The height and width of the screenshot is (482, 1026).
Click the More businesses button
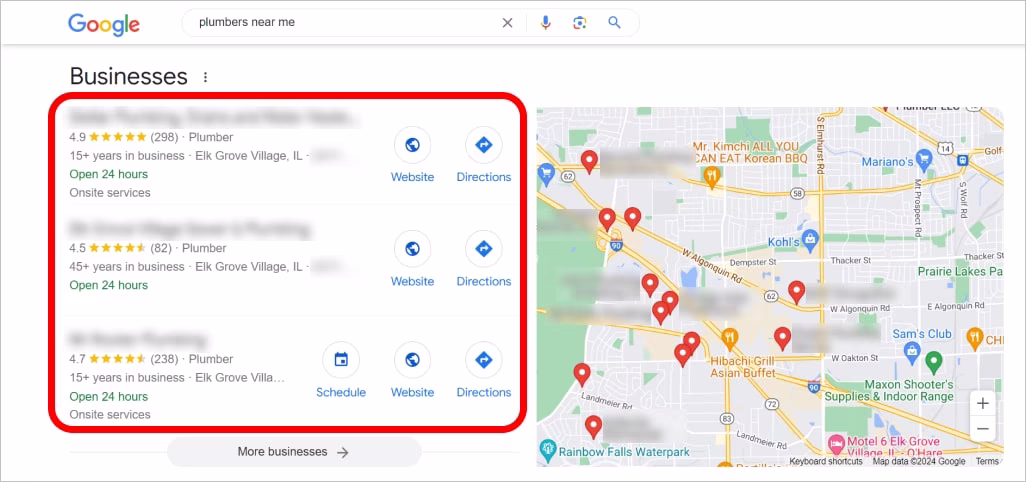point(294,452)
